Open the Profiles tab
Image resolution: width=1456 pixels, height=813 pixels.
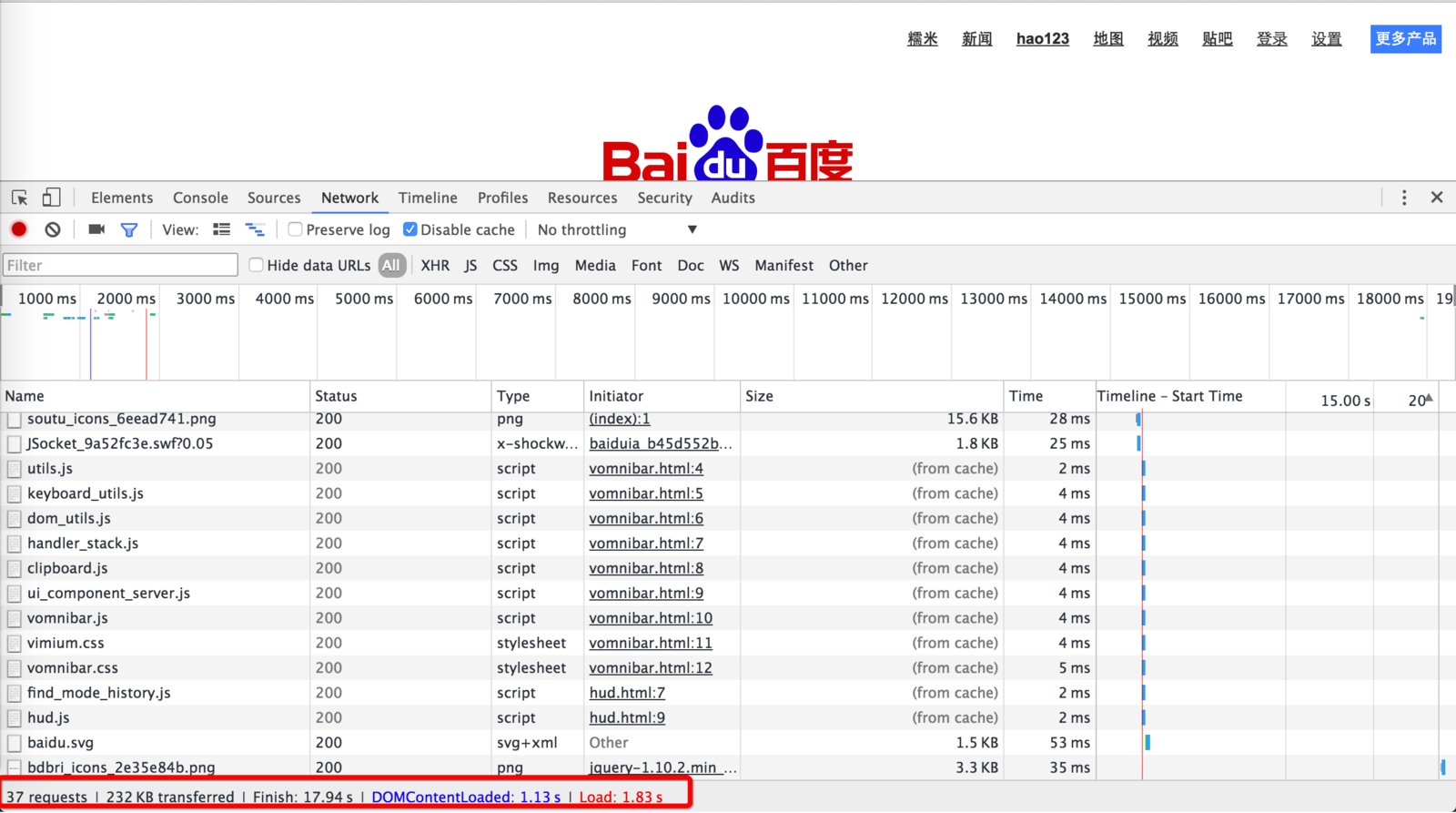(x=502, y=198)
